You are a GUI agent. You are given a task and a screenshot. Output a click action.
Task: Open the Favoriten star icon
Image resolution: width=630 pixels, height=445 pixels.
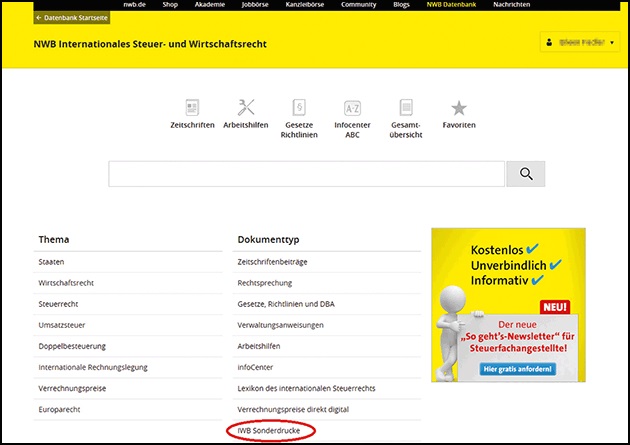coord(458,108)
